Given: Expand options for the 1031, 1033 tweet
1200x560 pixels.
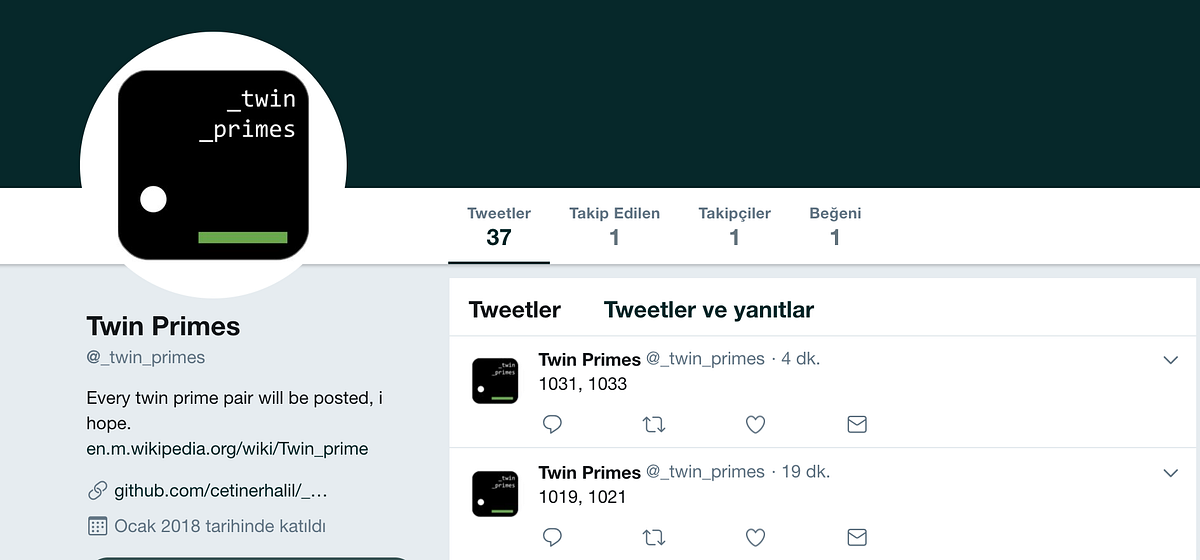Looking at the screenshot, I should click(1171, 360).
